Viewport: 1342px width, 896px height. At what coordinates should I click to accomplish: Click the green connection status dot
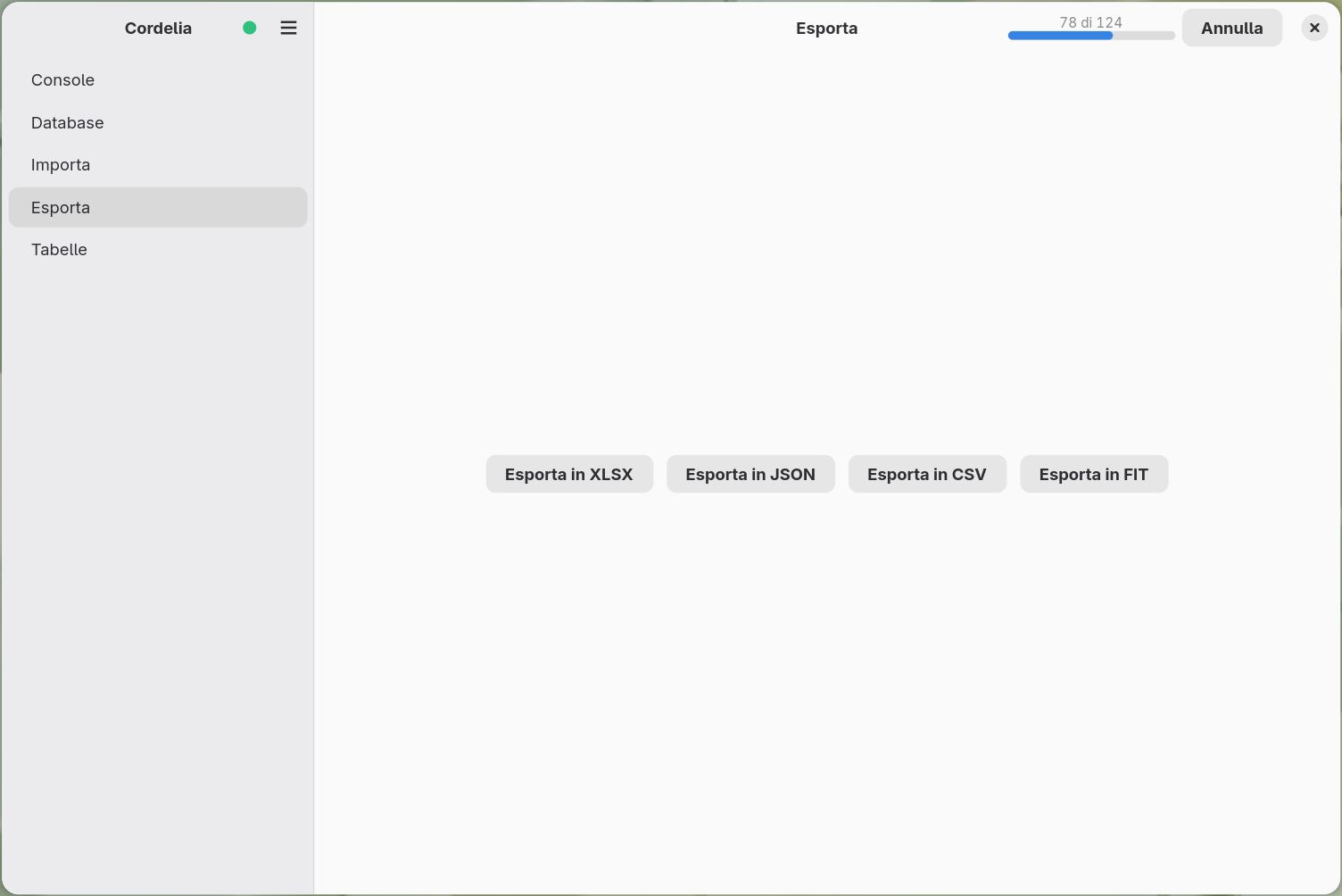tap(250, 28)
